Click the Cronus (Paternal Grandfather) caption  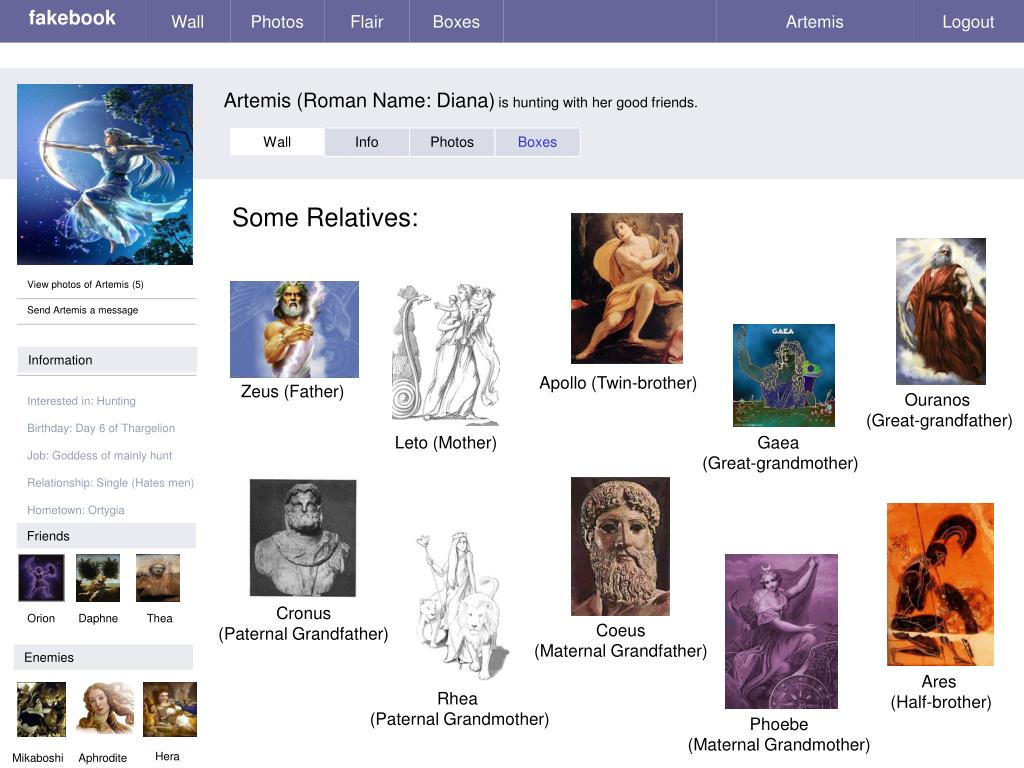303,623
